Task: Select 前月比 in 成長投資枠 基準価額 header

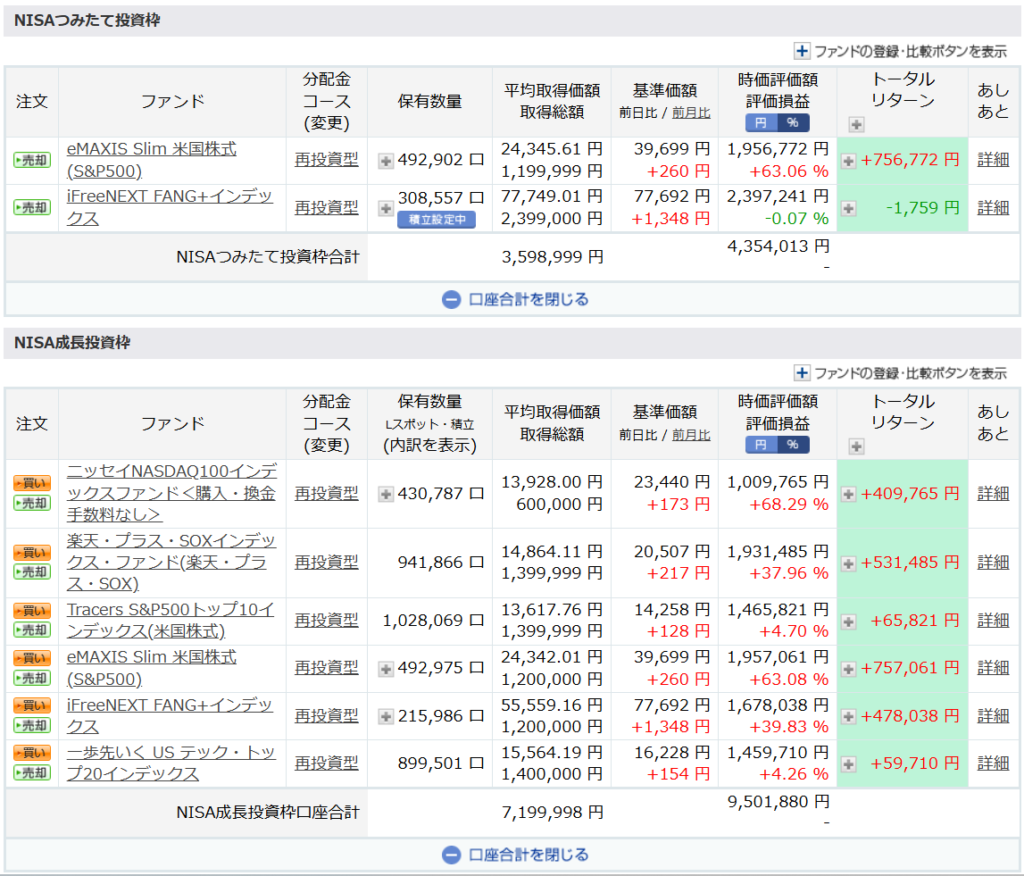Action: point(691,434)
